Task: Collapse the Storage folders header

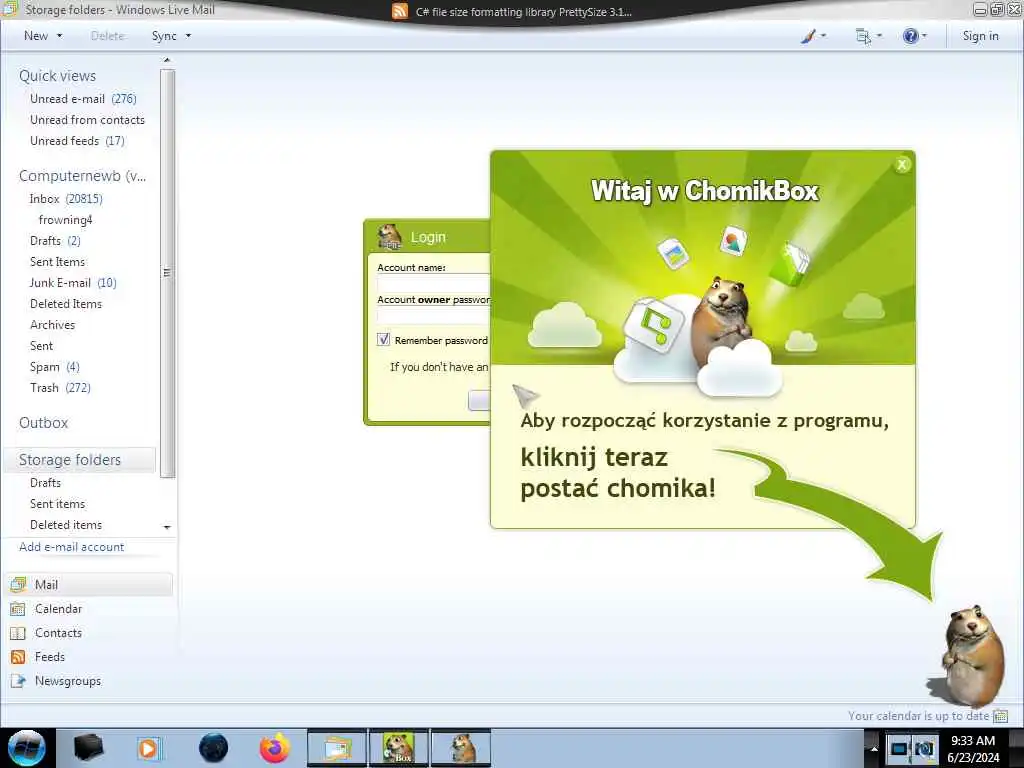Action: click(70, 460)
